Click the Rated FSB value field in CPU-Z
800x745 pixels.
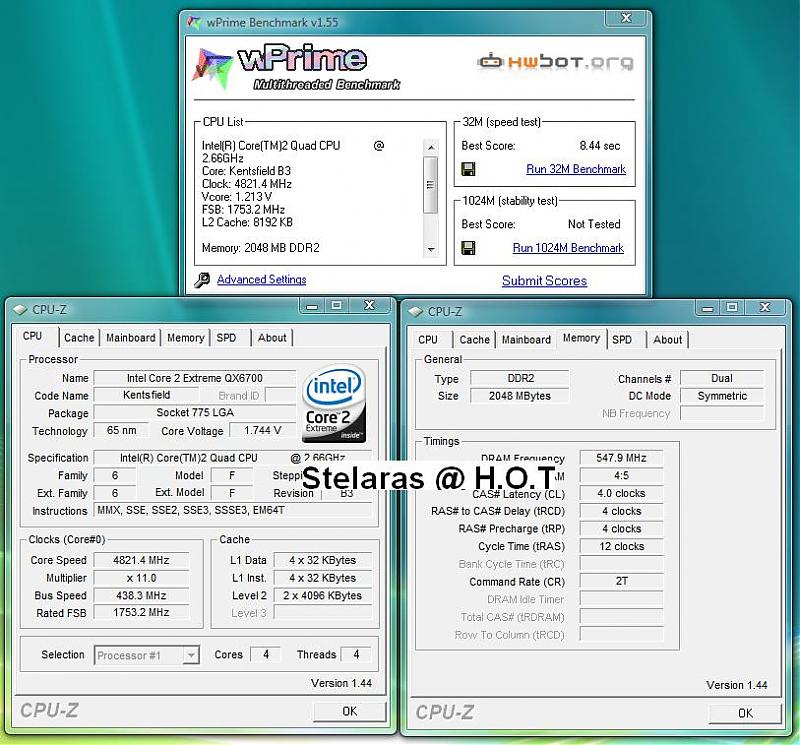click(x=141, y=612)
